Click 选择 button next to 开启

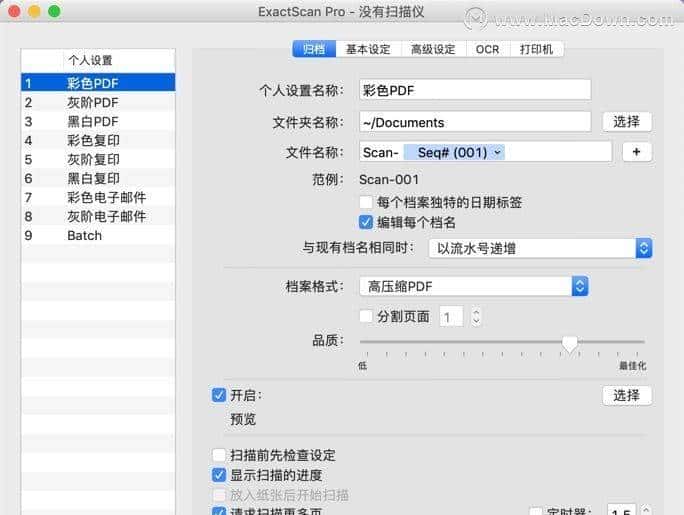[627, 396]
